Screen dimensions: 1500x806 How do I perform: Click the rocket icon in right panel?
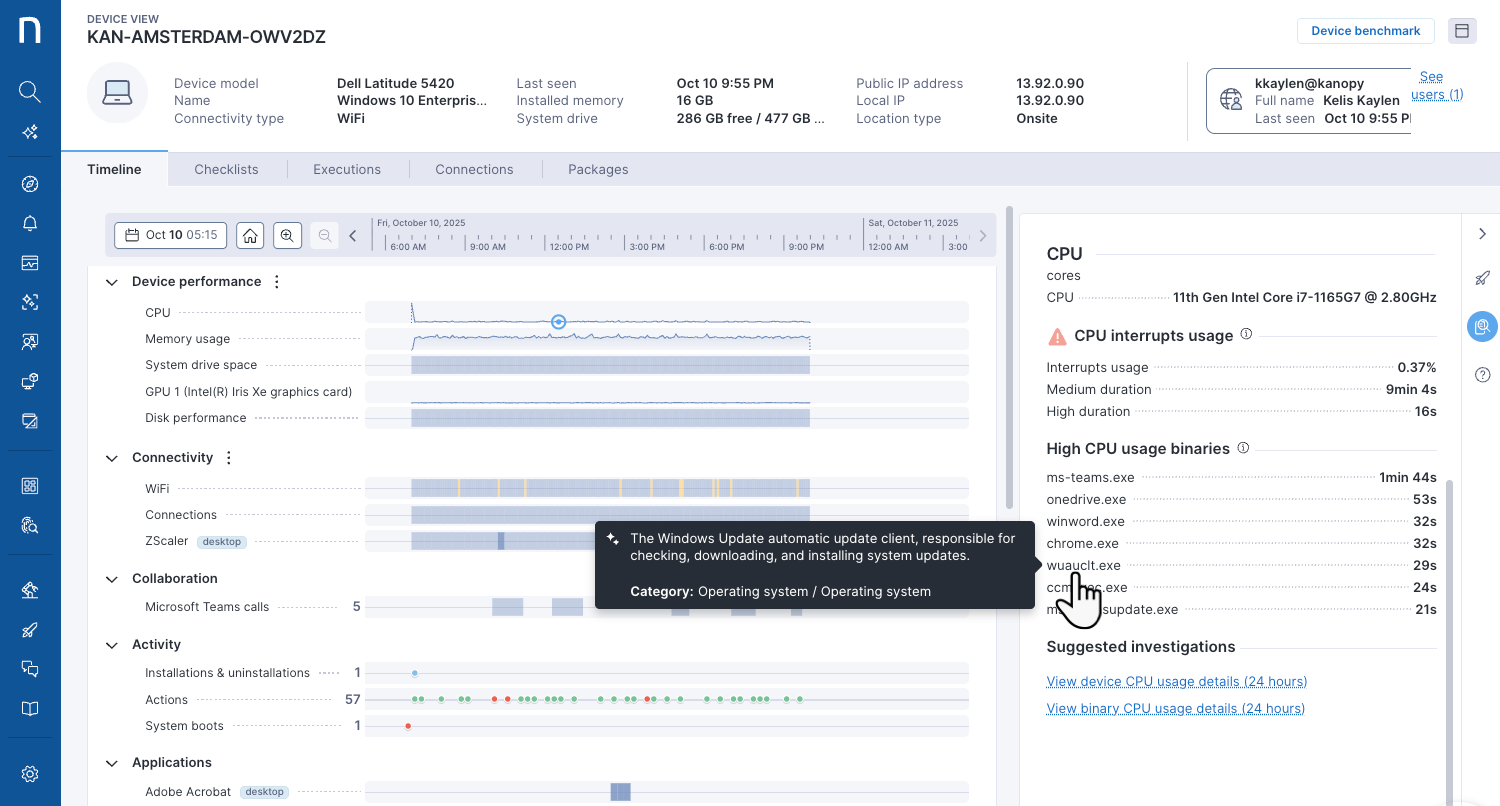(x=1482, y=278)
